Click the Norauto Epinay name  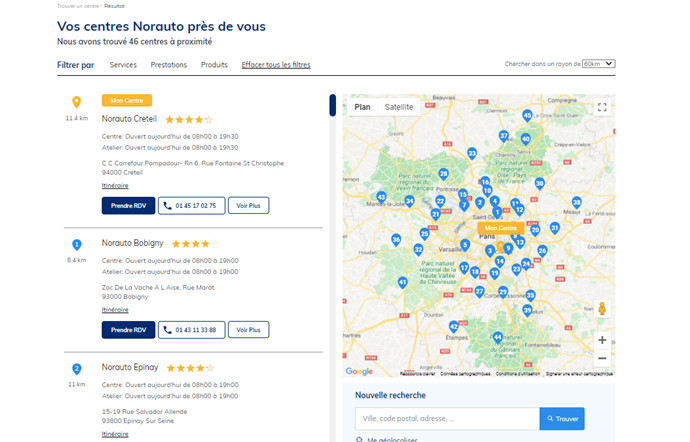point(130,367)
